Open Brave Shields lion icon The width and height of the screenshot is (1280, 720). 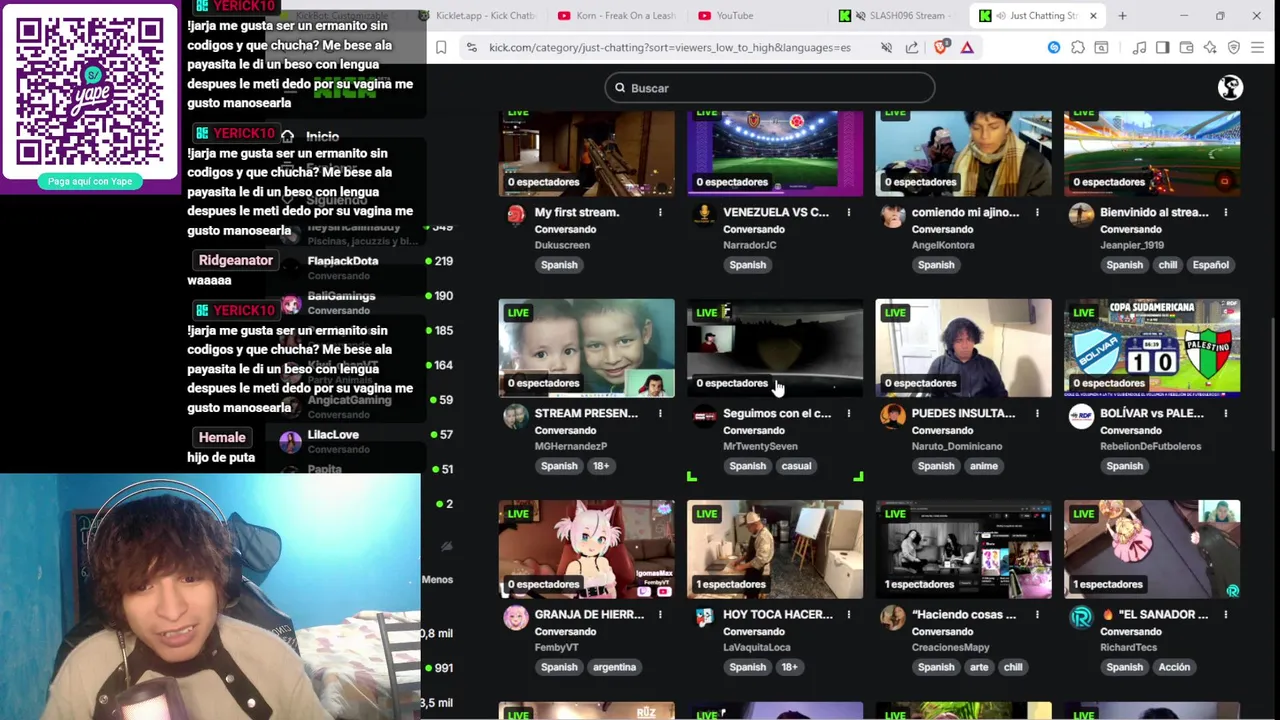click(940, 47)
